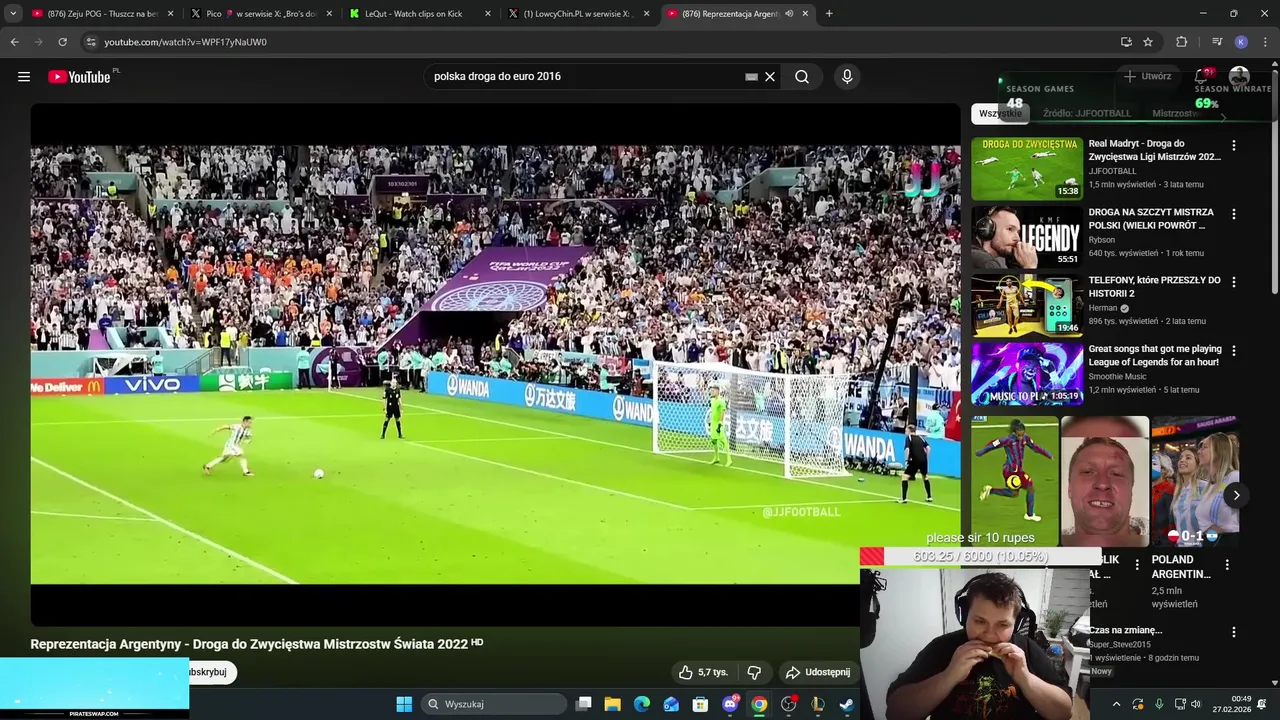
Task: Open File Explorer from taskbar
Action: pos(612,704)
